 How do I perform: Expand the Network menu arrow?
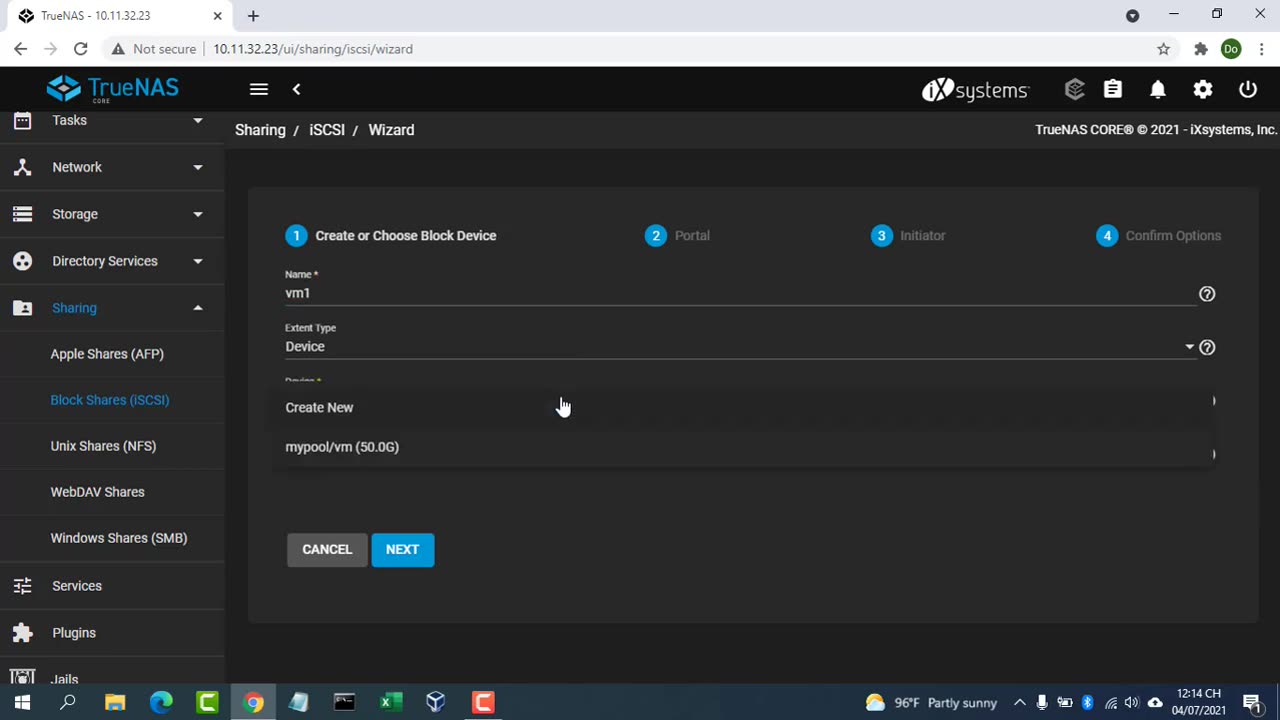pos(198,167)
